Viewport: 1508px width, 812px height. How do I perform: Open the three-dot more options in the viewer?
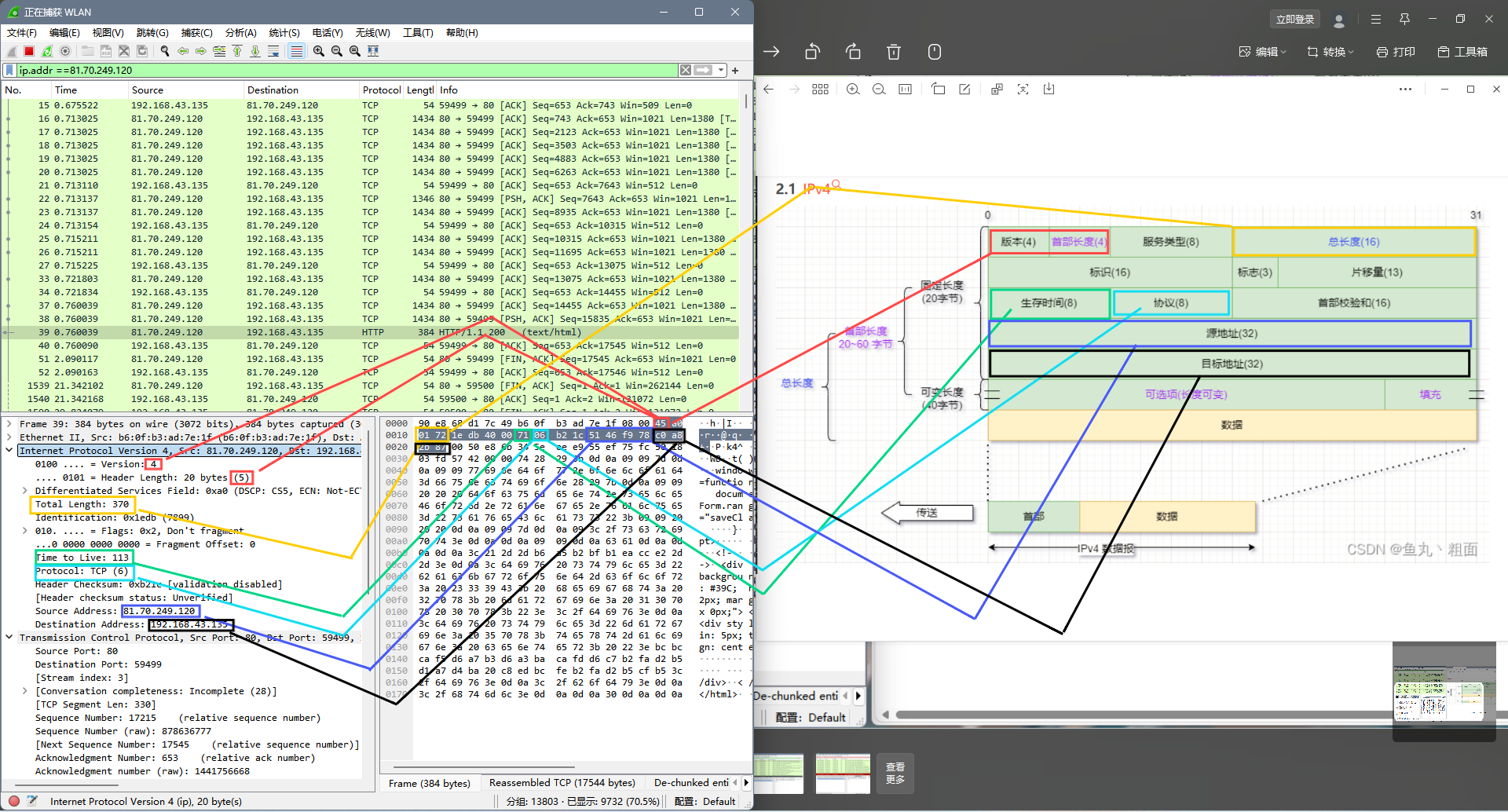tap(1405, 90)
